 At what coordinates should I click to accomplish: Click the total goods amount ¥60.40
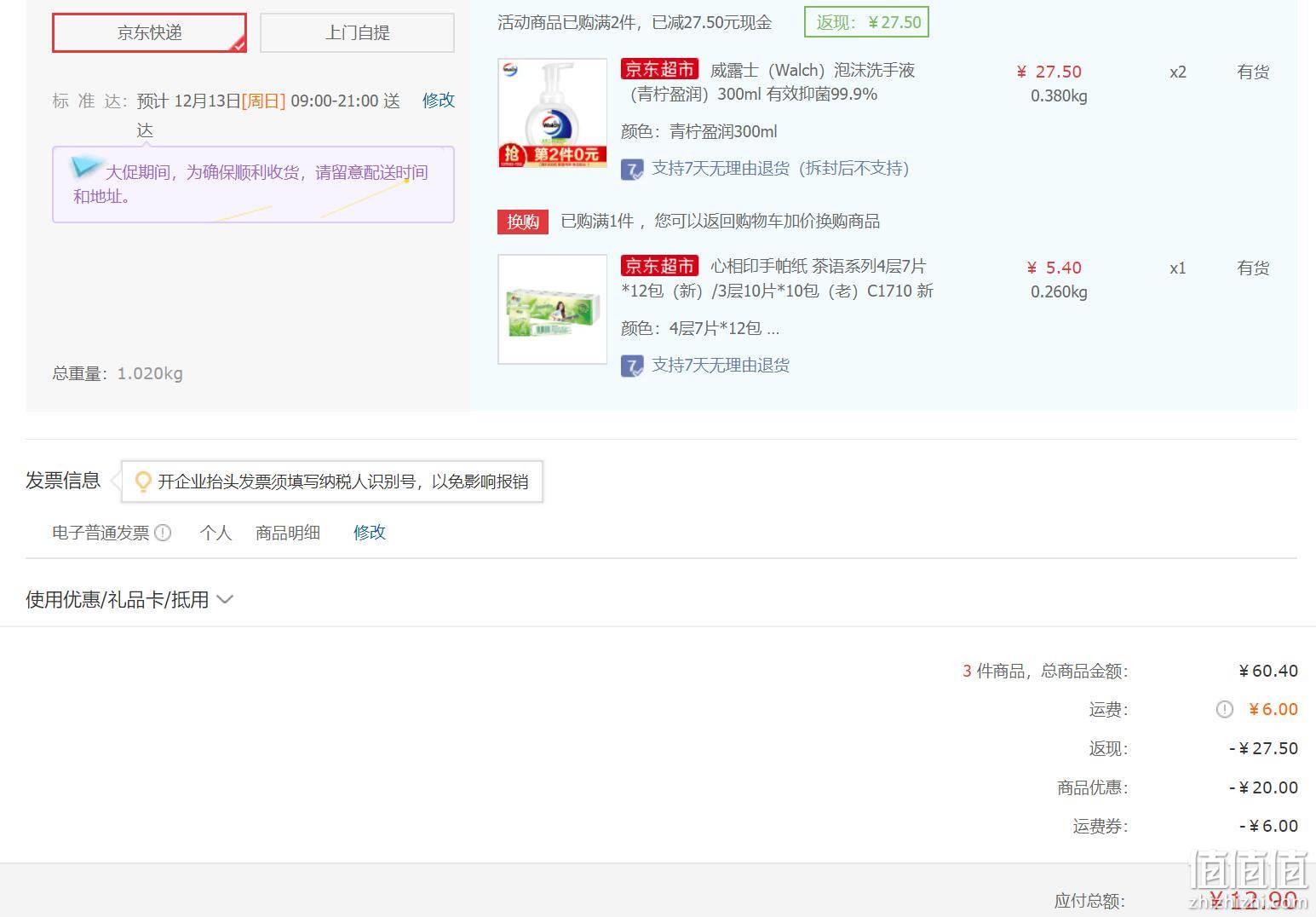coord(1267,671)
